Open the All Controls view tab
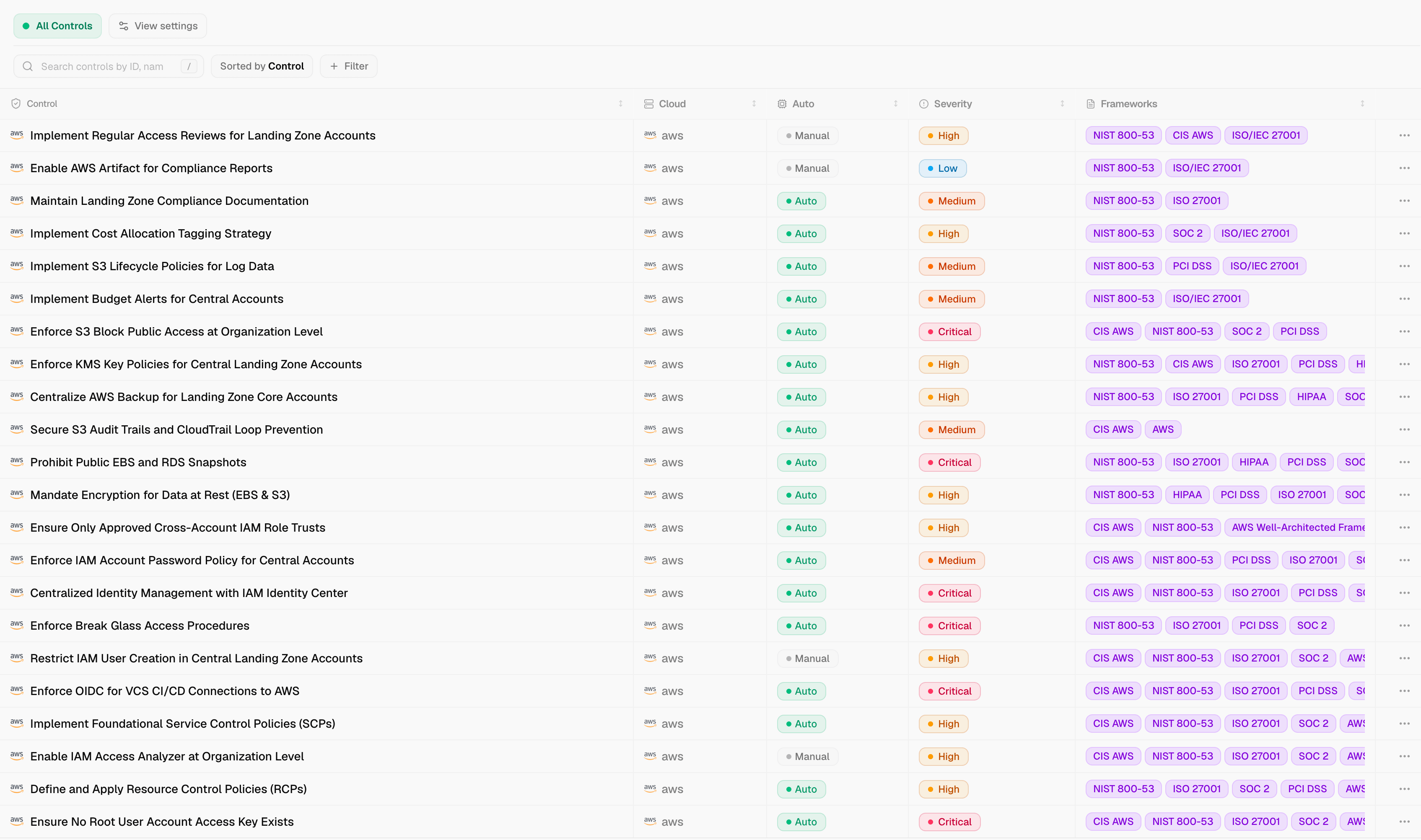 [x=57, y=26]
